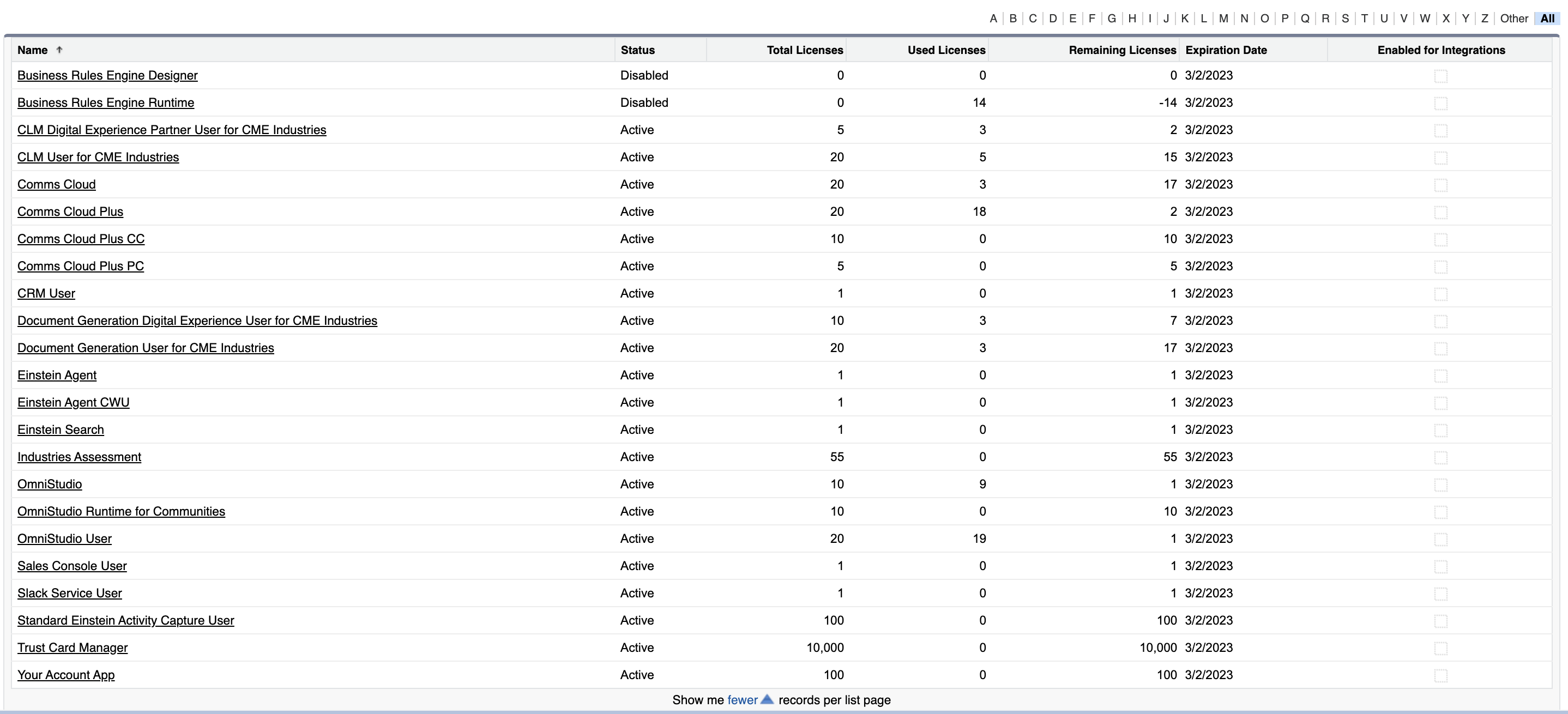Toggle integrations checkbox for Business Rules Engine Designer
The image size is (1568, 714).
coord(1440,76)
